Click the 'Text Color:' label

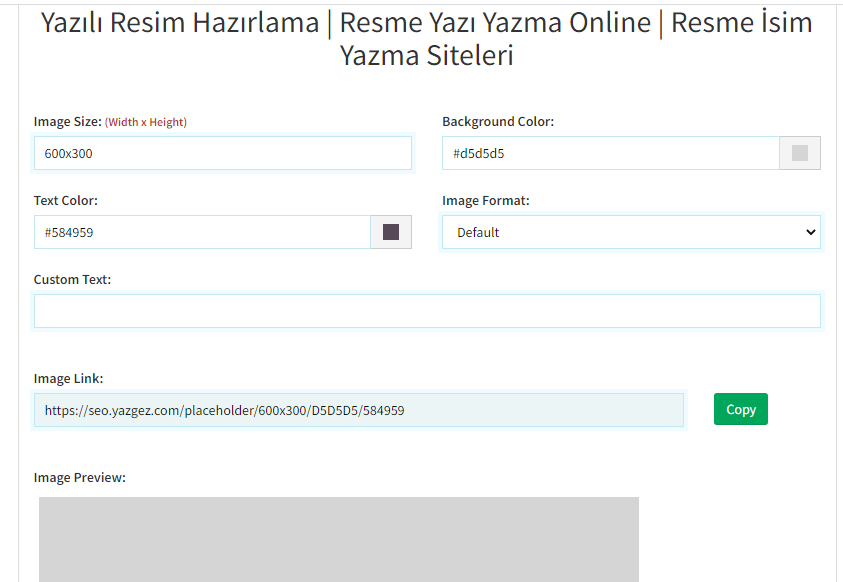(66, 200)
